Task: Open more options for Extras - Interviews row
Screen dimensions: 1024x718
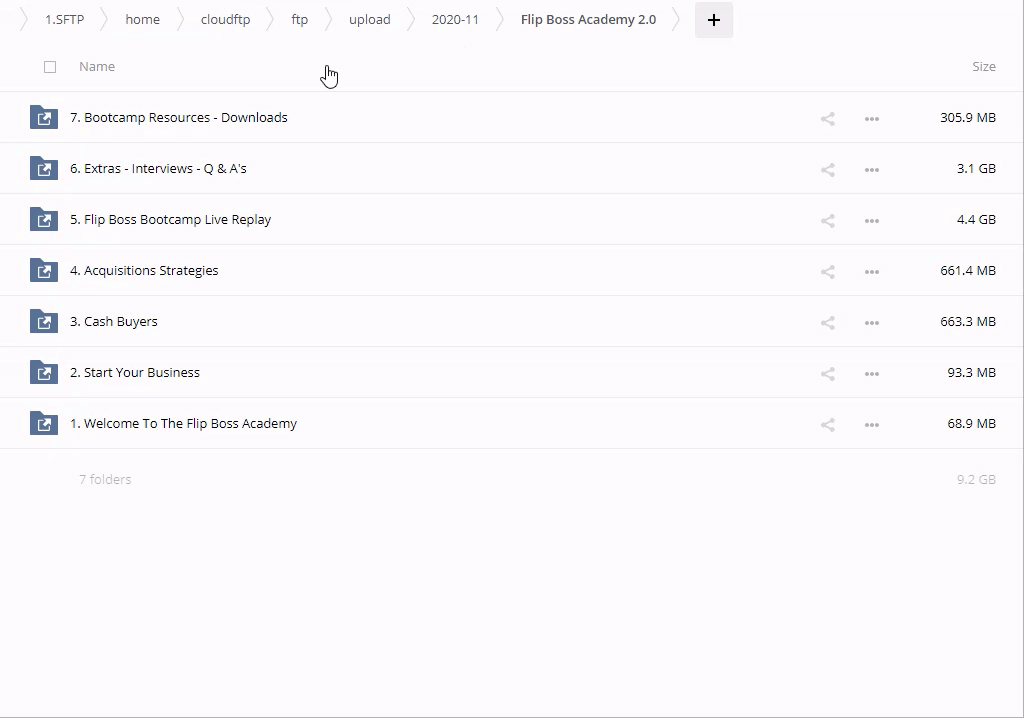Action: click(871, 169)
